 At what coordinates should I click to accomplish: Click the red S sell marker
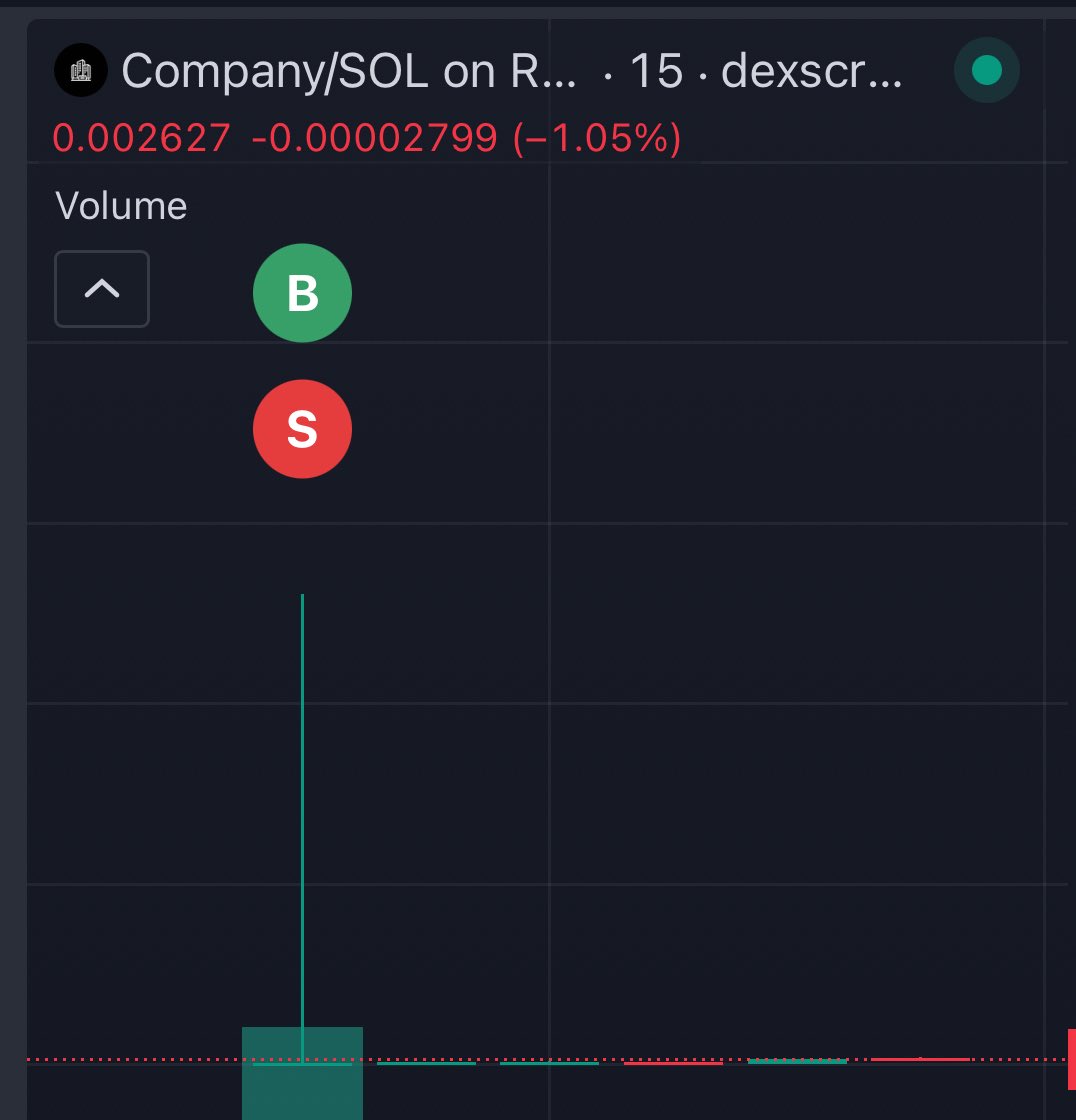coord(302,429)
